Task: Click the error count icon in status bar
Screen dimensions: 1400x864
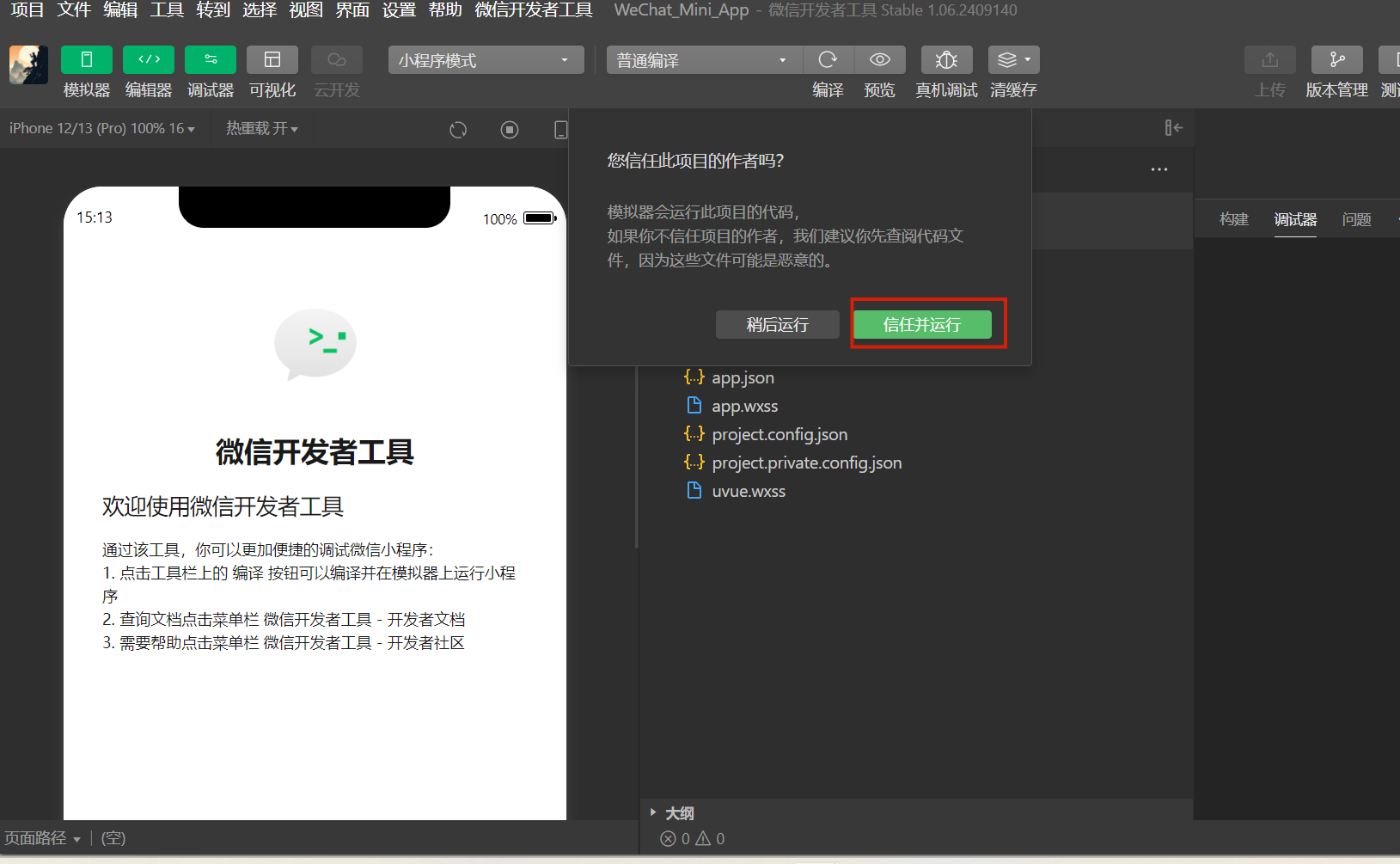Action: point(668,838)
